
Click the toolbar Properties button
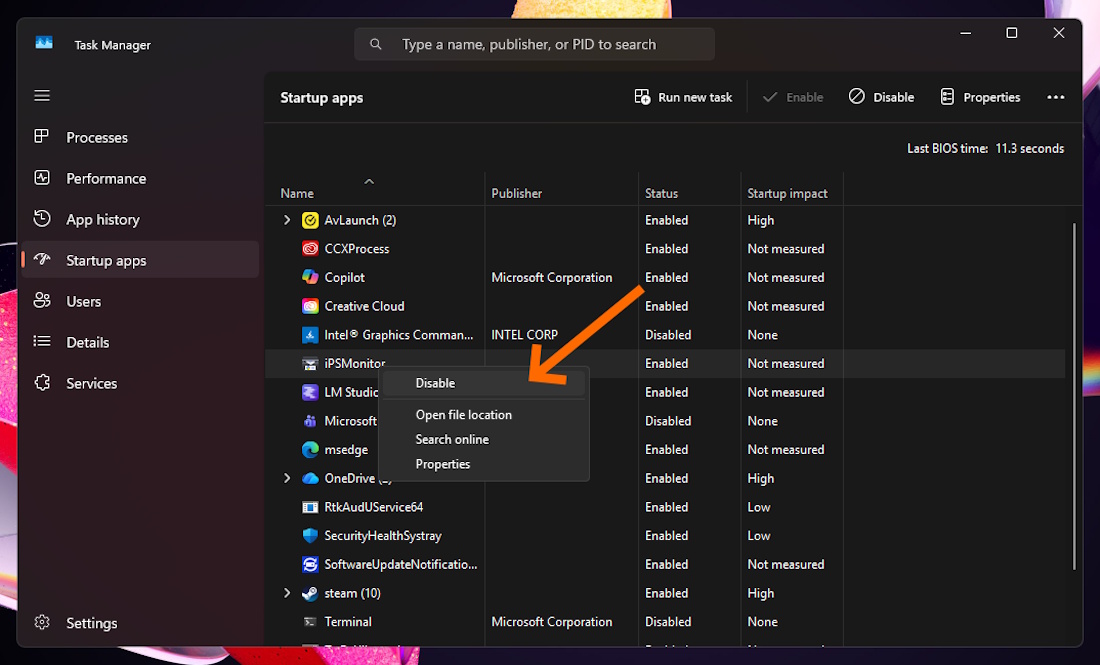[x=980, y=98]
